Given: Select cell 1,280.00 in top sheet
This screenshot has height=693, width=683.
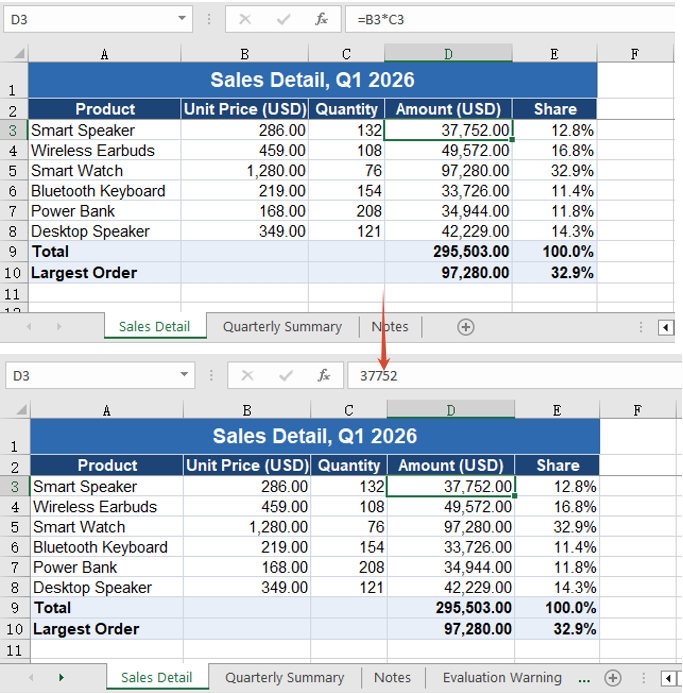Looking at the screenshot, I should click(244, 171).
